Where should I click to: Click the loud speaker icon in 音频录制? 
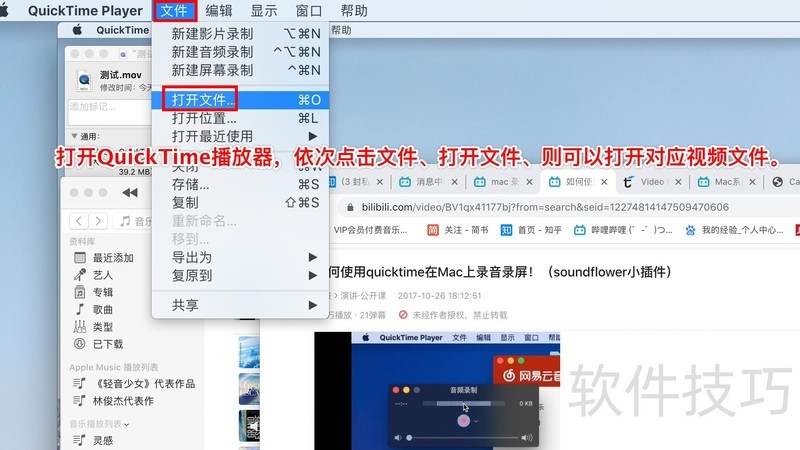point(527,438)
